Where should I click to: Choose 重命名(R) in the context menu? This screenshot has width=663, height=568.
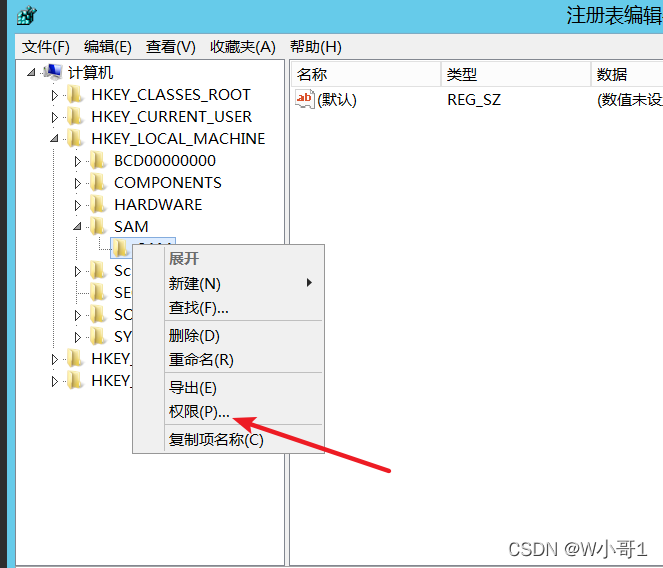coord(244,359)
